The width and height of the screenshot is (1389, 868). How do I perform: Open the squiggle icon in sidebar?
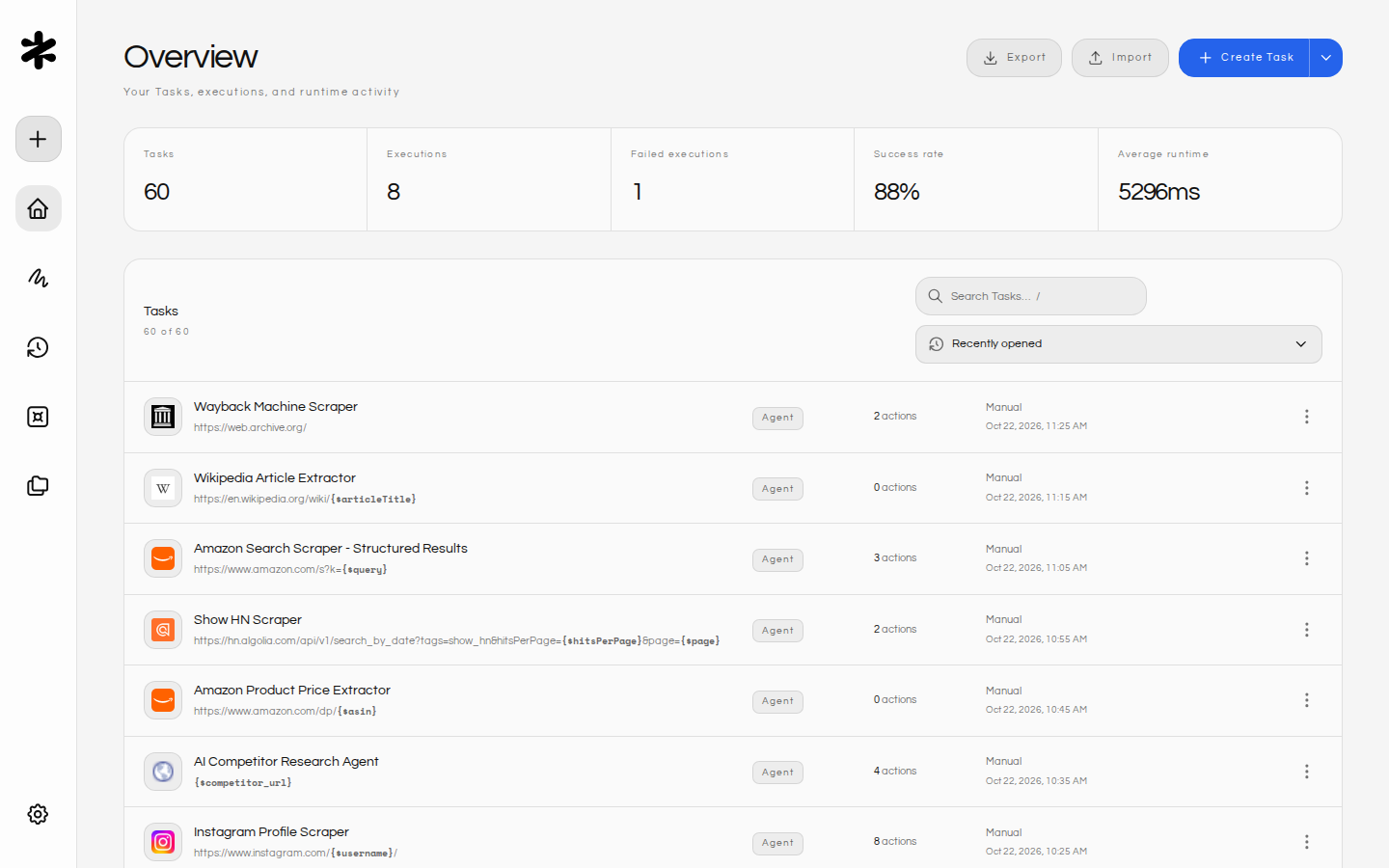[39, 278]
